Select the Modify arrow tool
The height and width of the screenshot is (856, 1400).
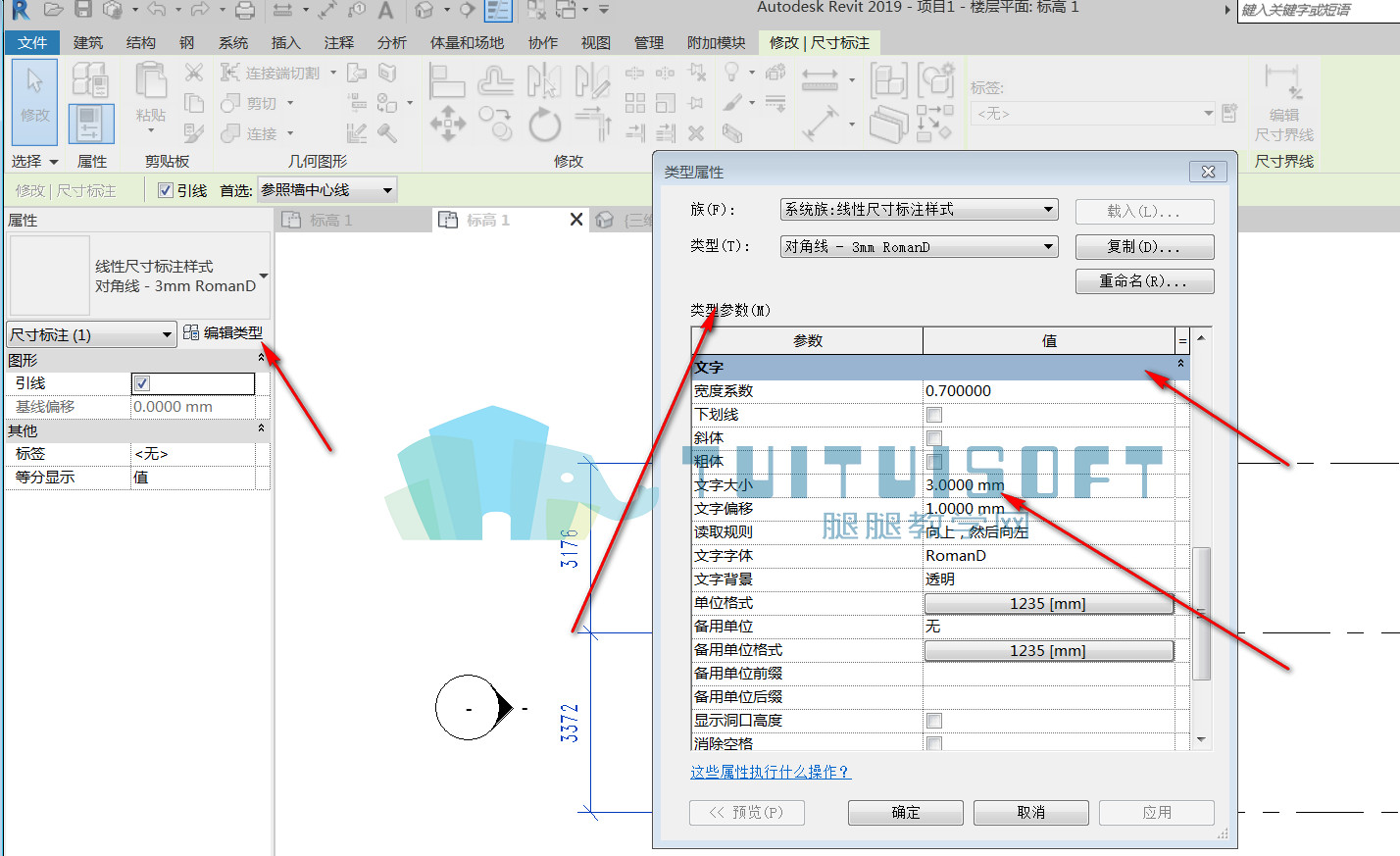(35, 102)
